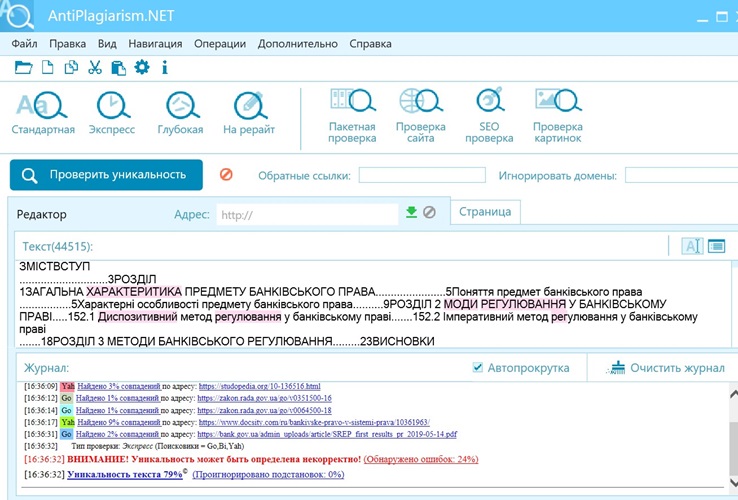
Task: Click Очистить журнал to clear the log
Action: click(665, 367)
